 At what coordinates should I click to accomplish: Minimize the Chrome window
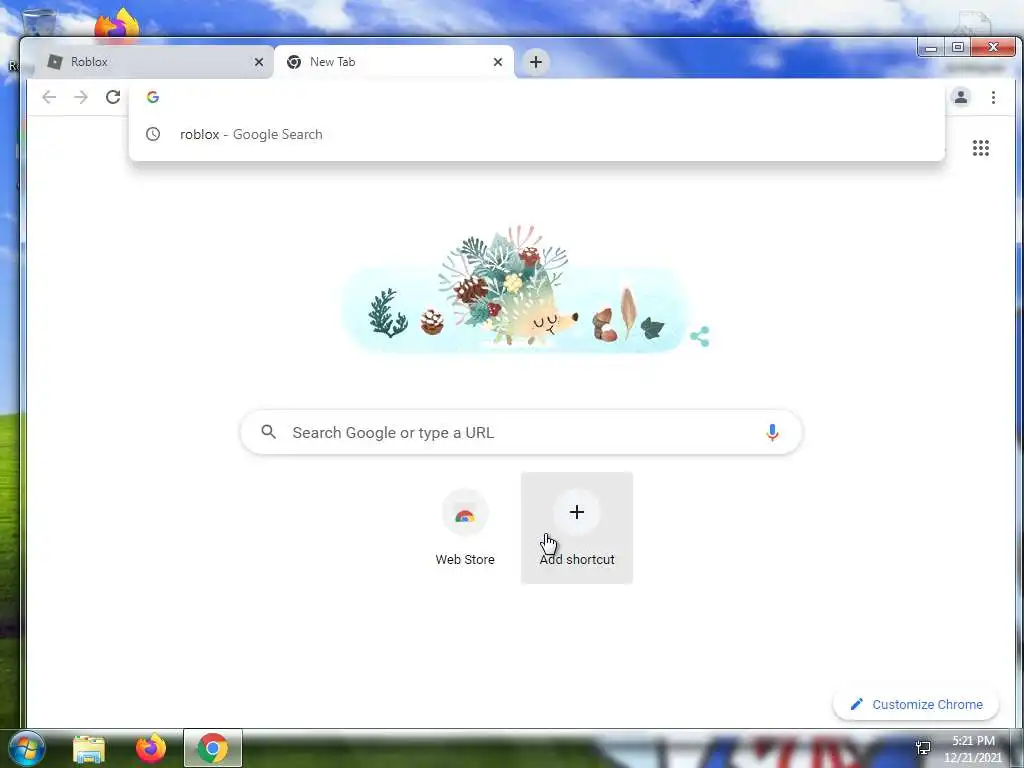click(x=931, y=48)
